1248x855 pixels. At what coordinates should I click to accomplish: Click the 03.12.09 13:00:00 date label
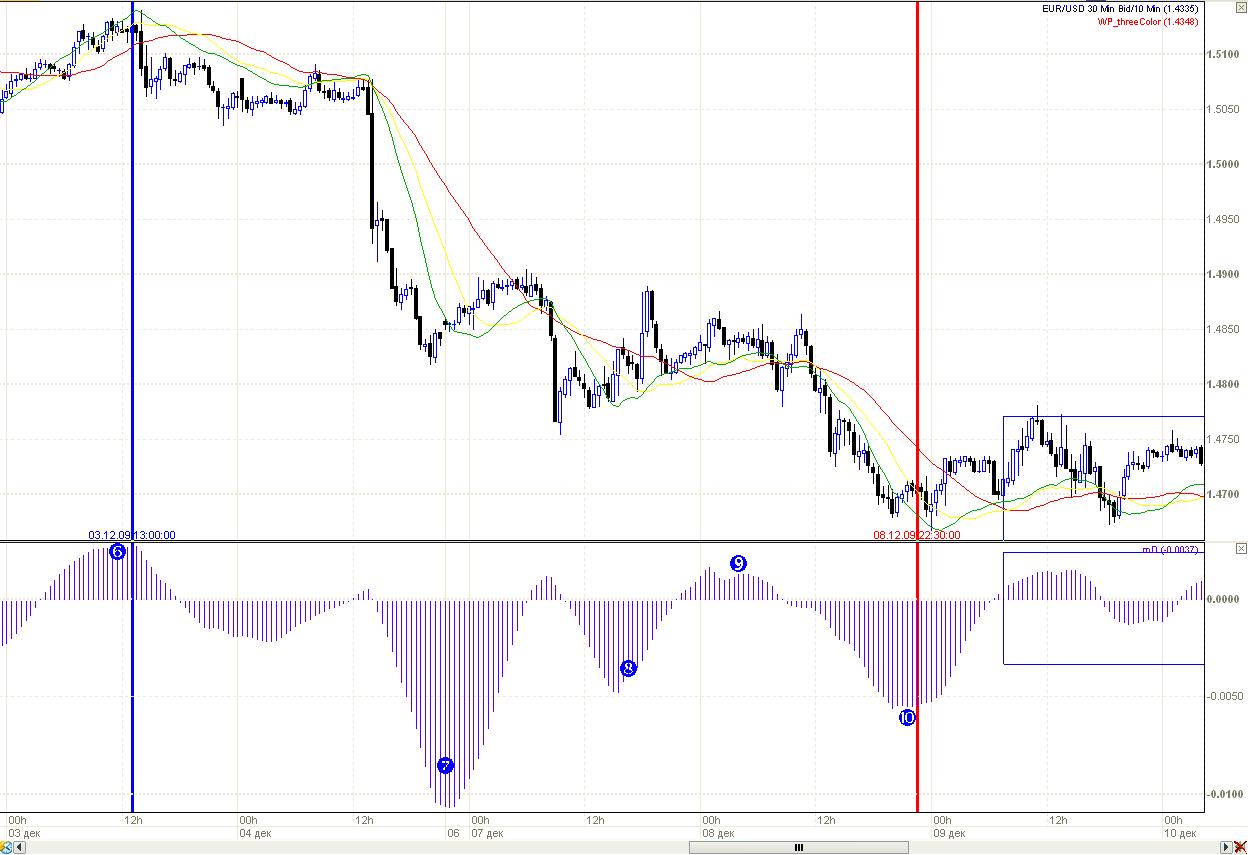[x=132, y=535]
